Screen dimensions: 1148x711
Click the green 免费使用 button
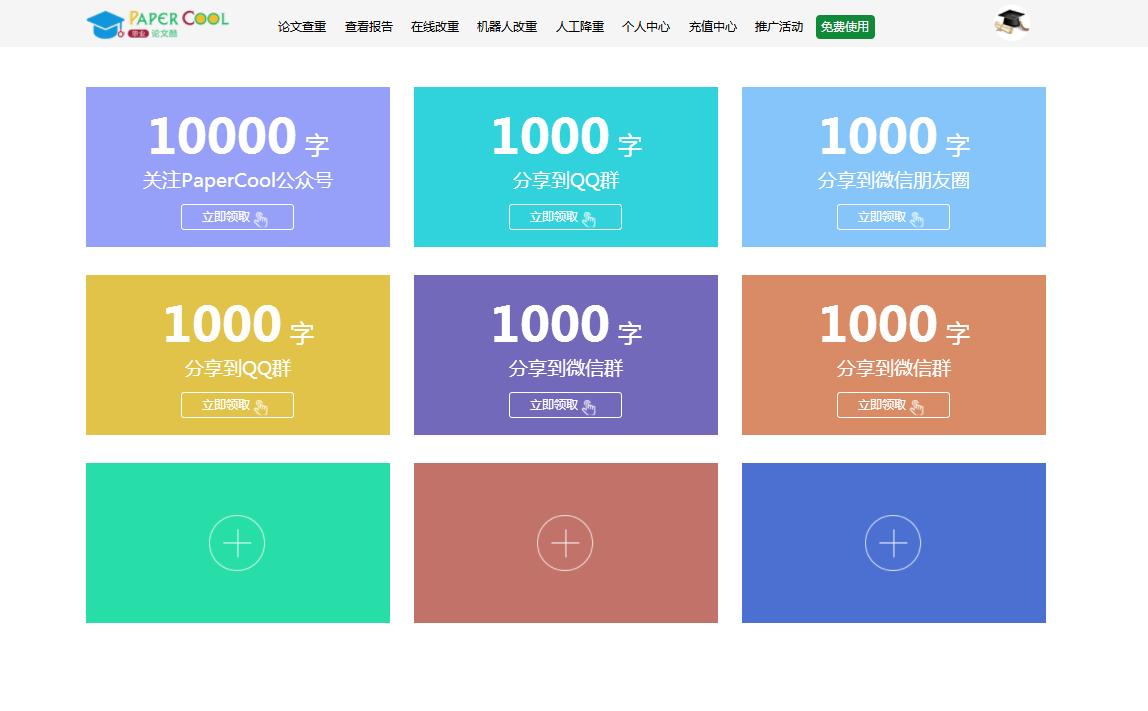click(x=845, y=27)
